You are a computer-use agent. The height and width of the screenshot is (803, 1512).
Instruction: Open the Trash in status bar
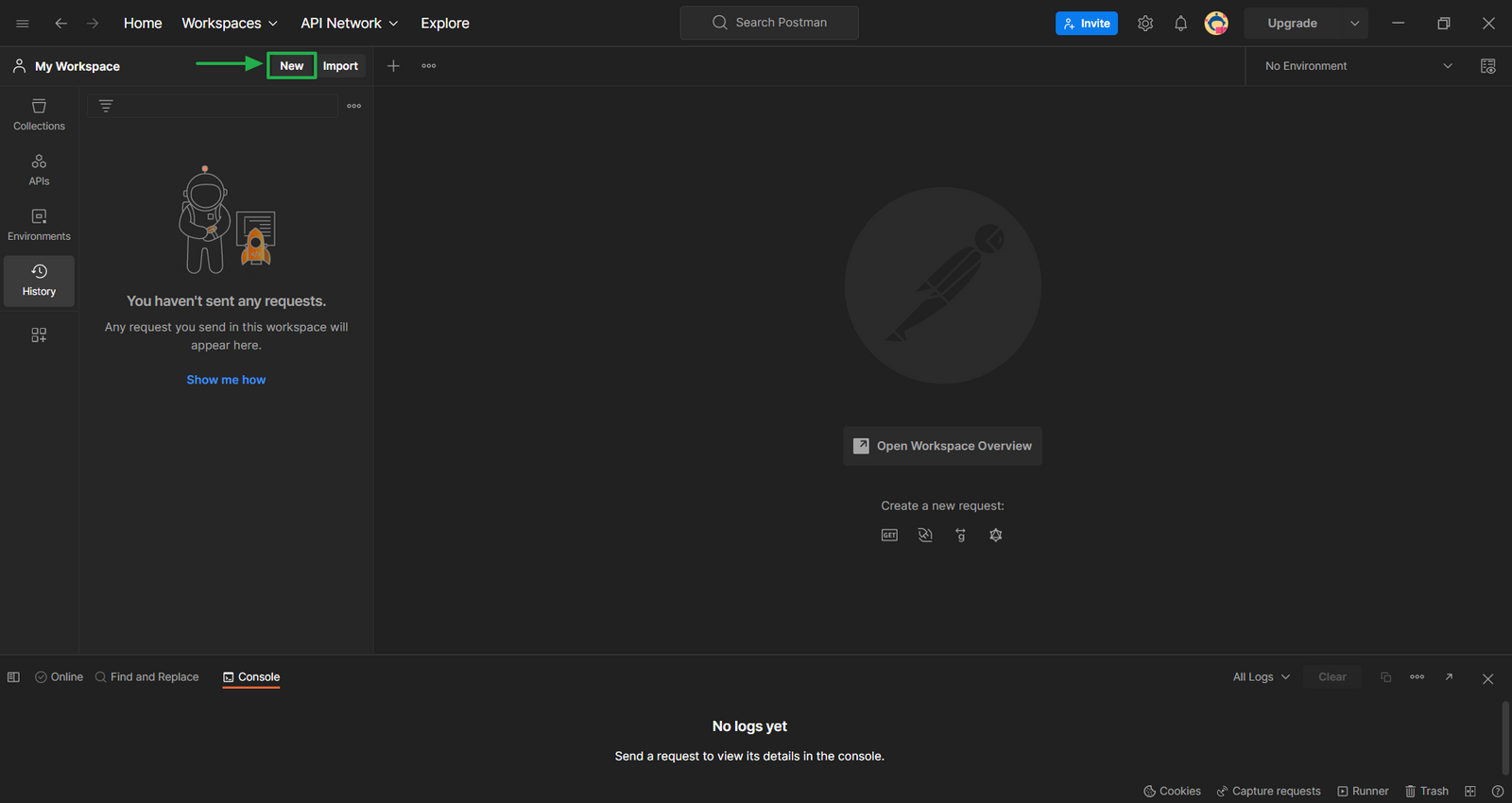click(x=1426, y=791)
